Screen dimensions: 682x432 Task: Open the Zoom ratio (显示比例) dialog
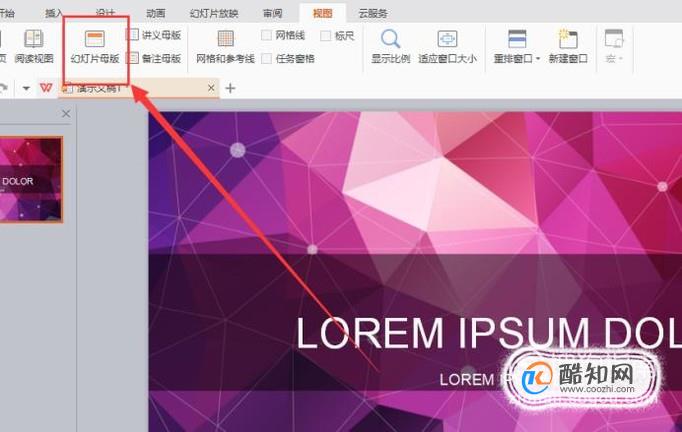point(390,47)
